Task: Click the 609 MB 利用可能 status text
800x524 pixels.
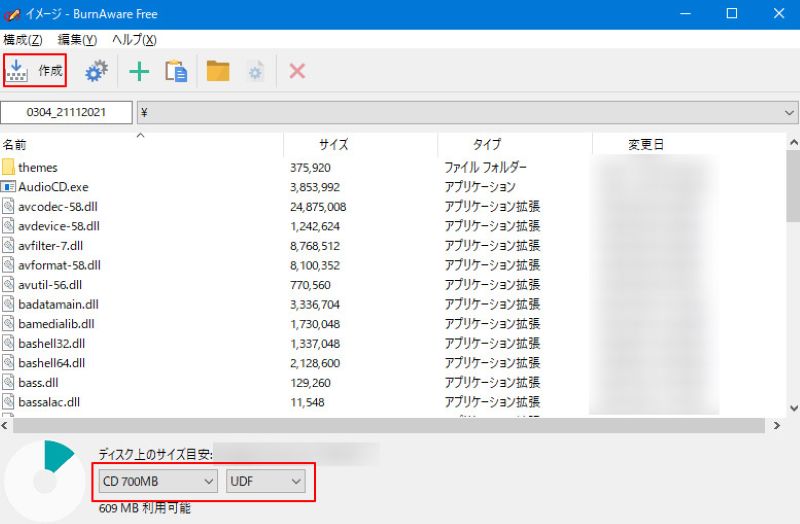Action: click(x=144, y=508)
